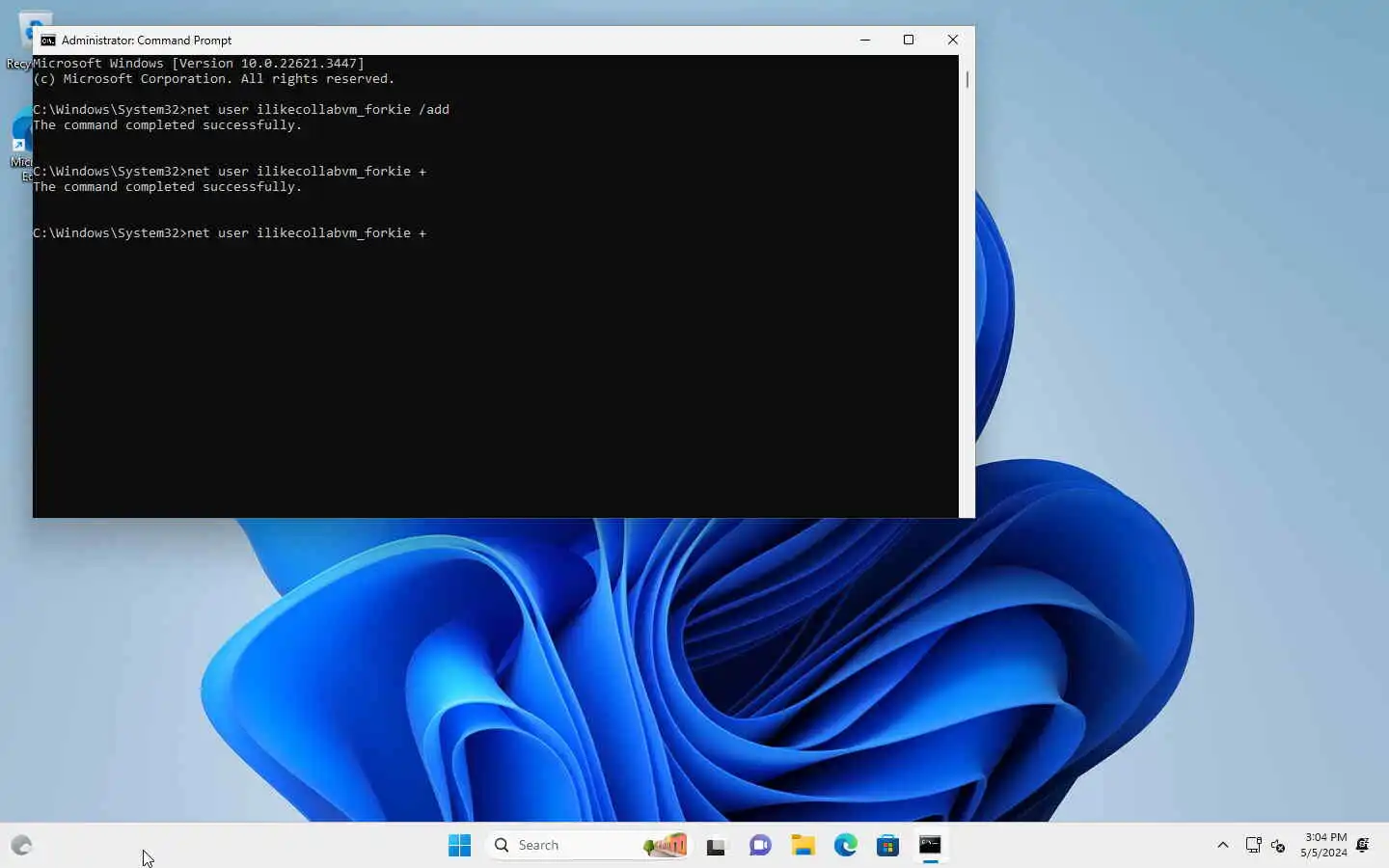Click the 'Microsoft Windows [Version 10.0.22621.3447]' line
1389x868 pixels.
[199, 64]
